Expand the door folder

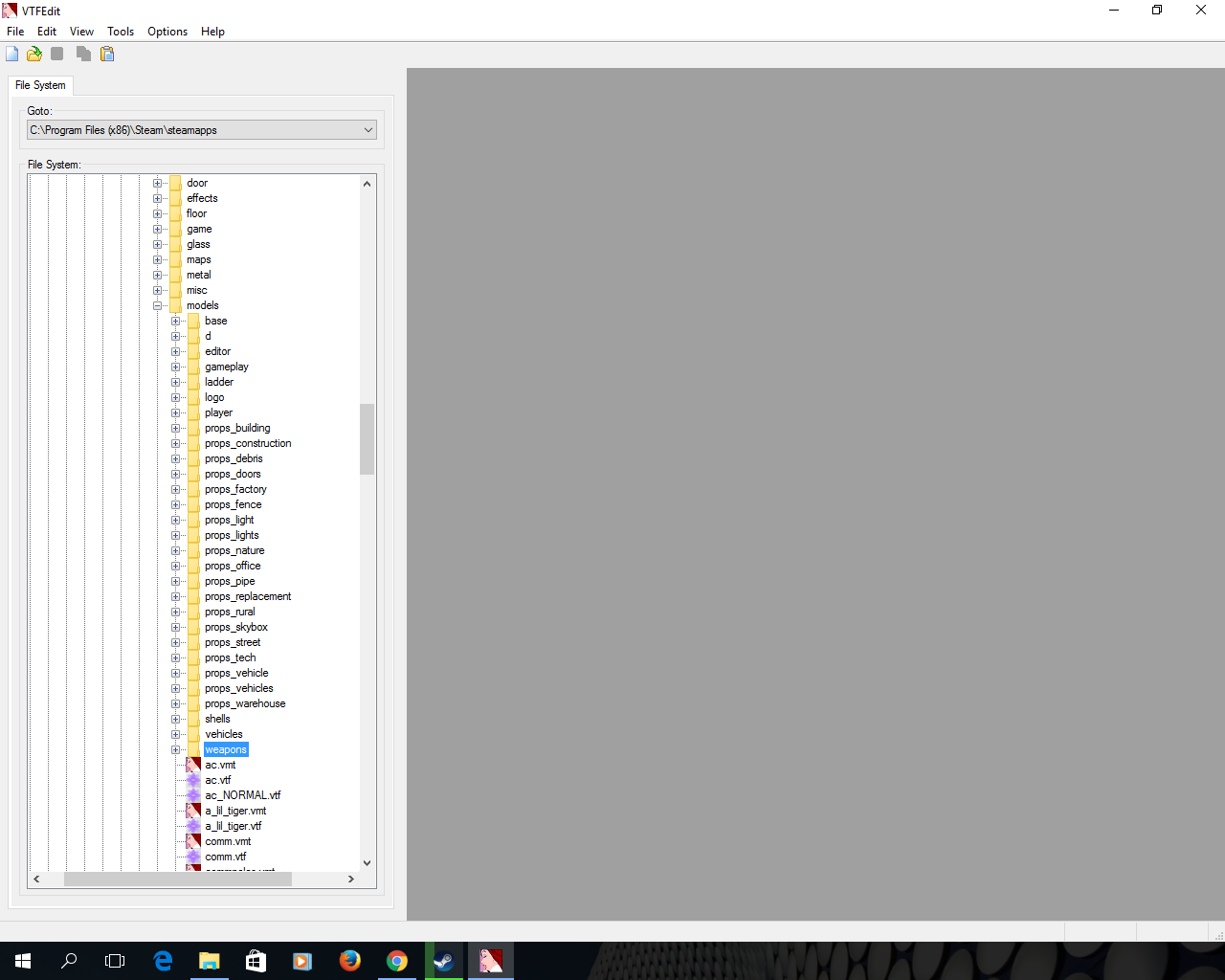158,184
